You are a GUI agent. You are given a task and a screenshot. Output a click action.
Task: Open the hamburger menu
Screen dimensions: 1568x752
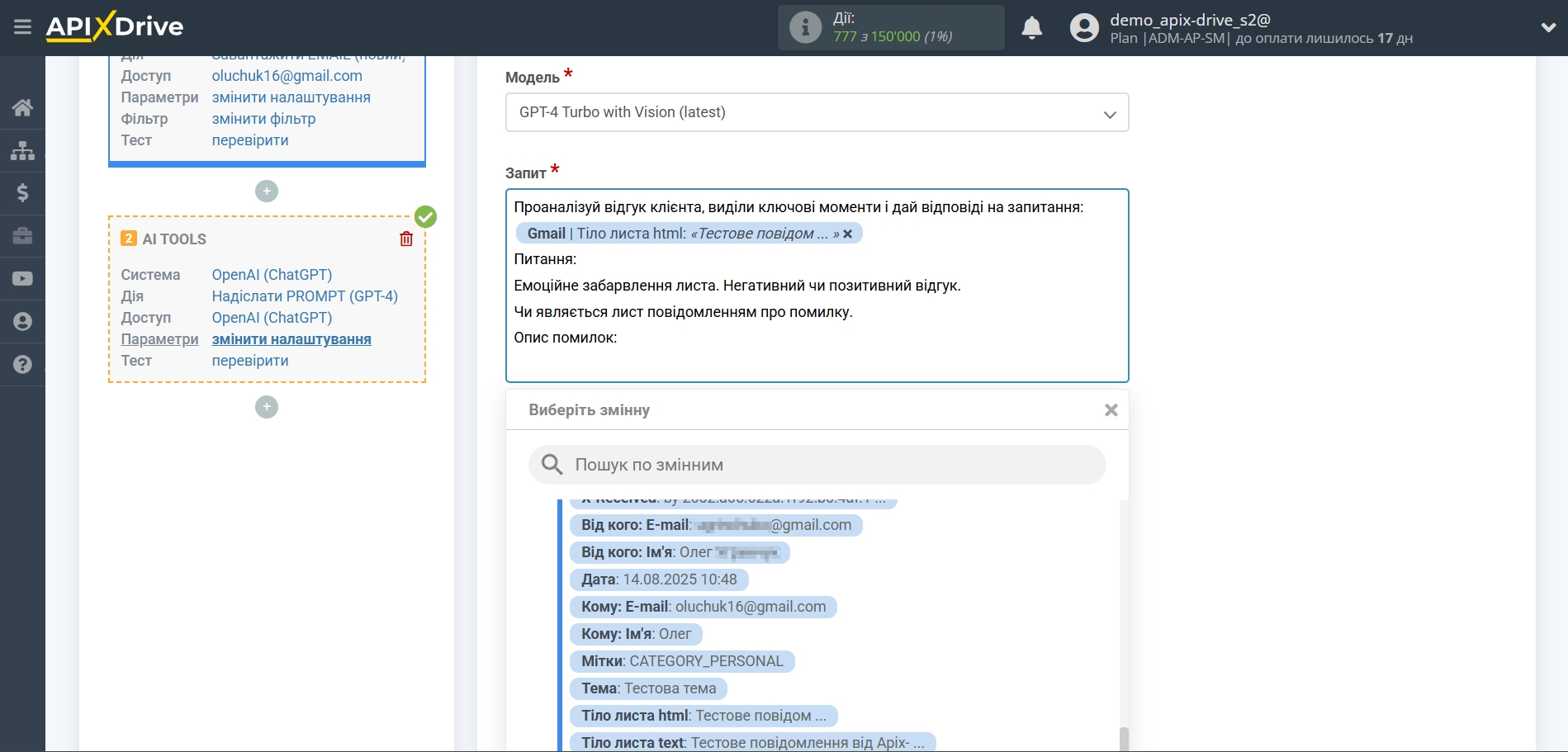click(x=22, y=27)
